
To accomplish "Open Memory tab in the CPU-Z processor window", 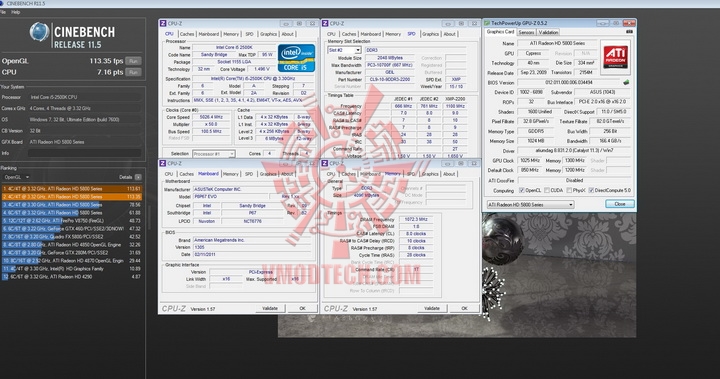I will [231, 34].
